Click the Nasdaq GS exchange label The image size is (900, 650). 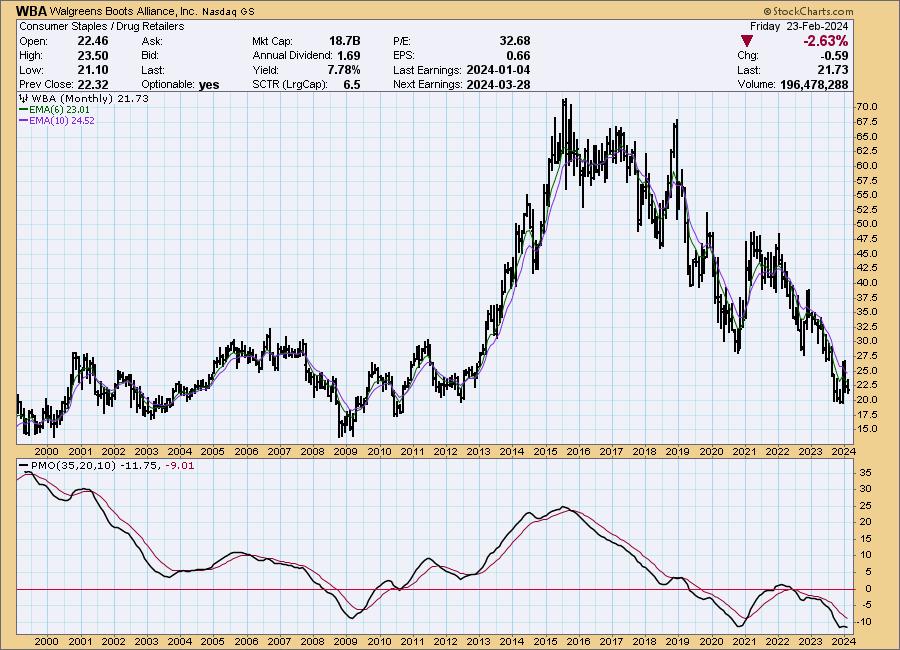coord(228,11)
